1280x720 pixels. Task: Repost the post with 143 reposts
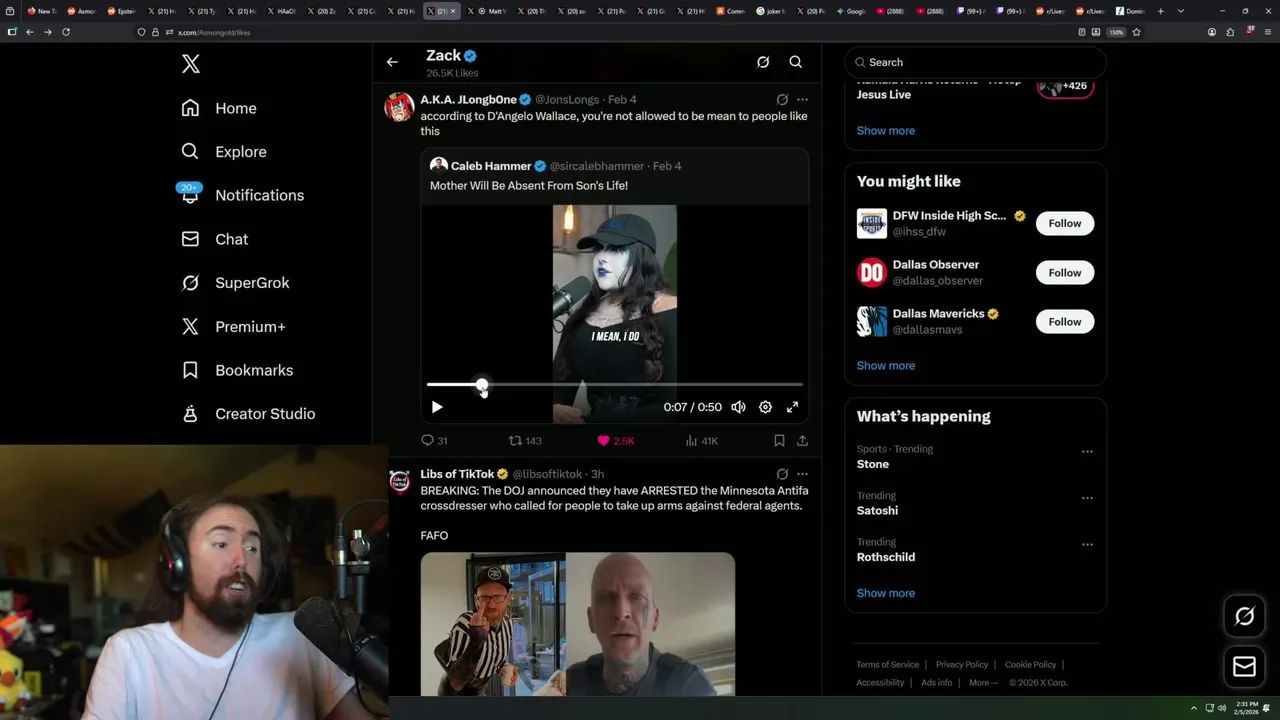pyautogui.click(x=525, y=441)
